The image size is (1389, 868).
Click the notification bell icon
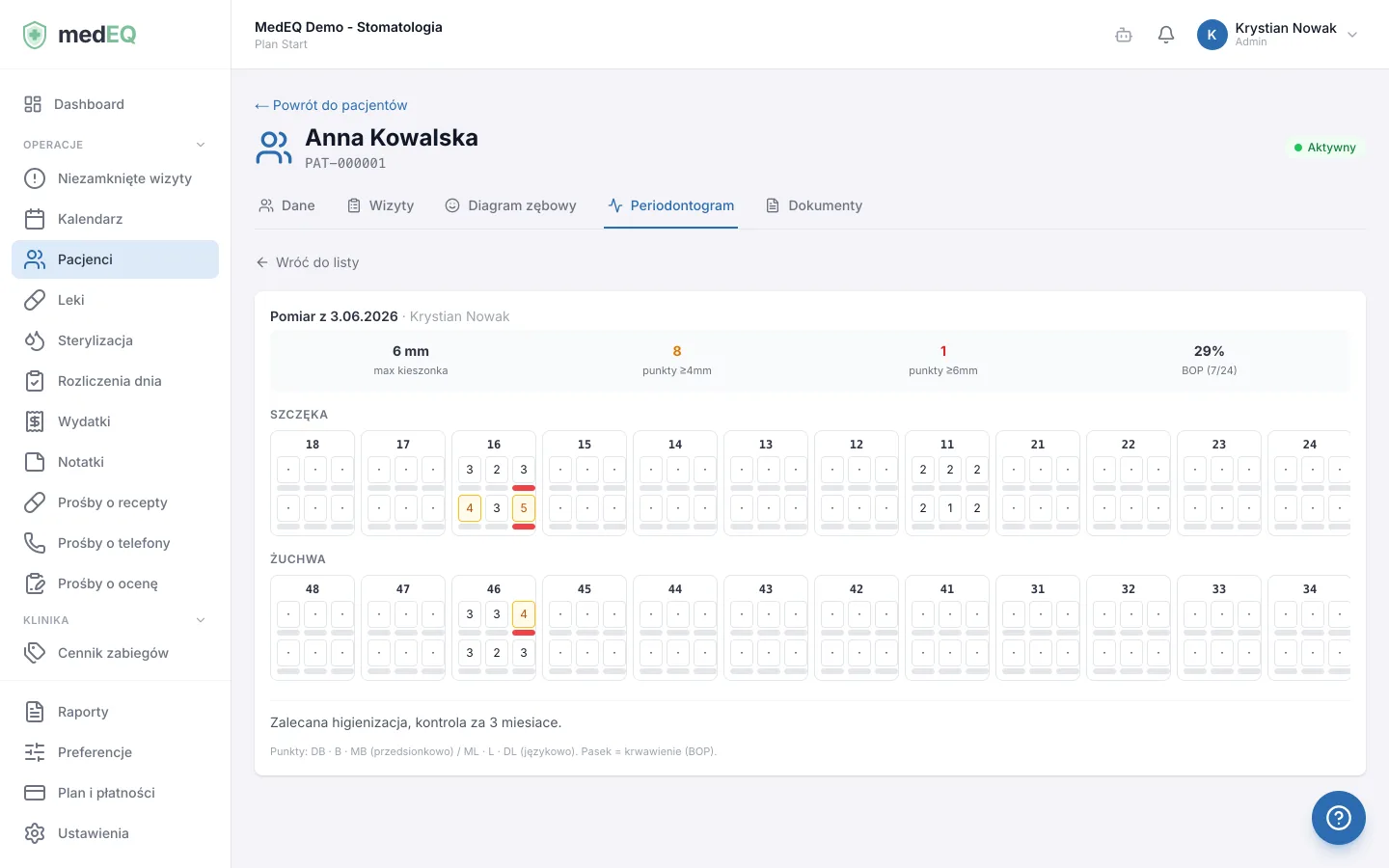(x=1166, y=35)
